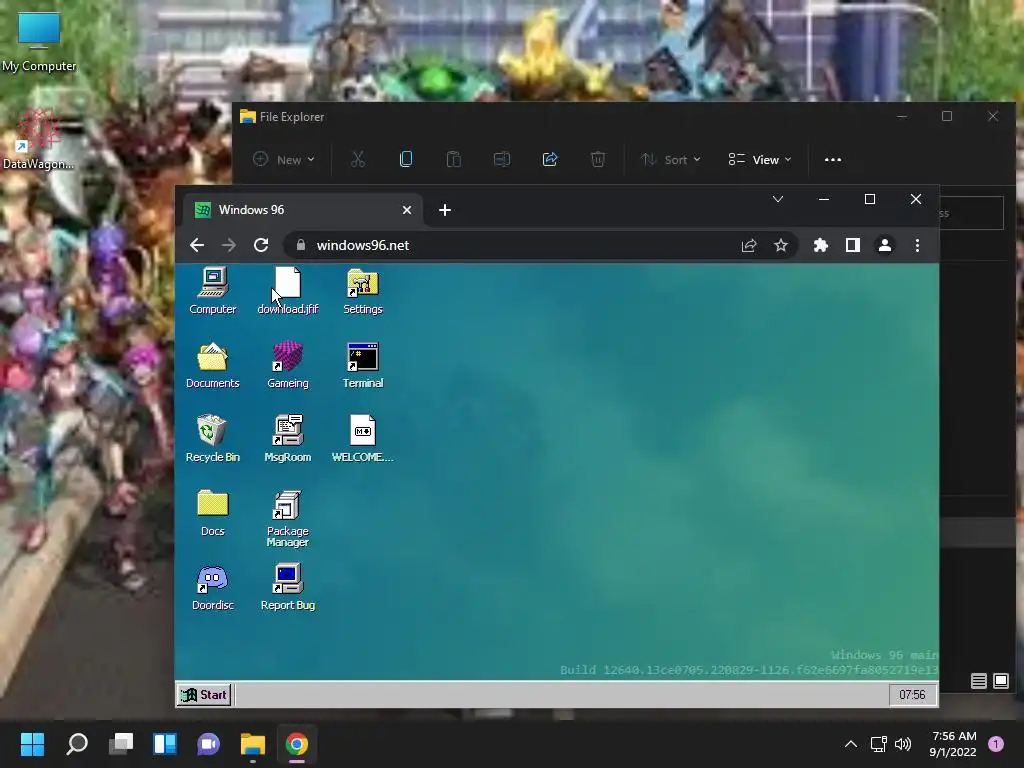Launch the Gameing shortcut icon
This screenshot has height=768, width=1024.
pos(287,364)
